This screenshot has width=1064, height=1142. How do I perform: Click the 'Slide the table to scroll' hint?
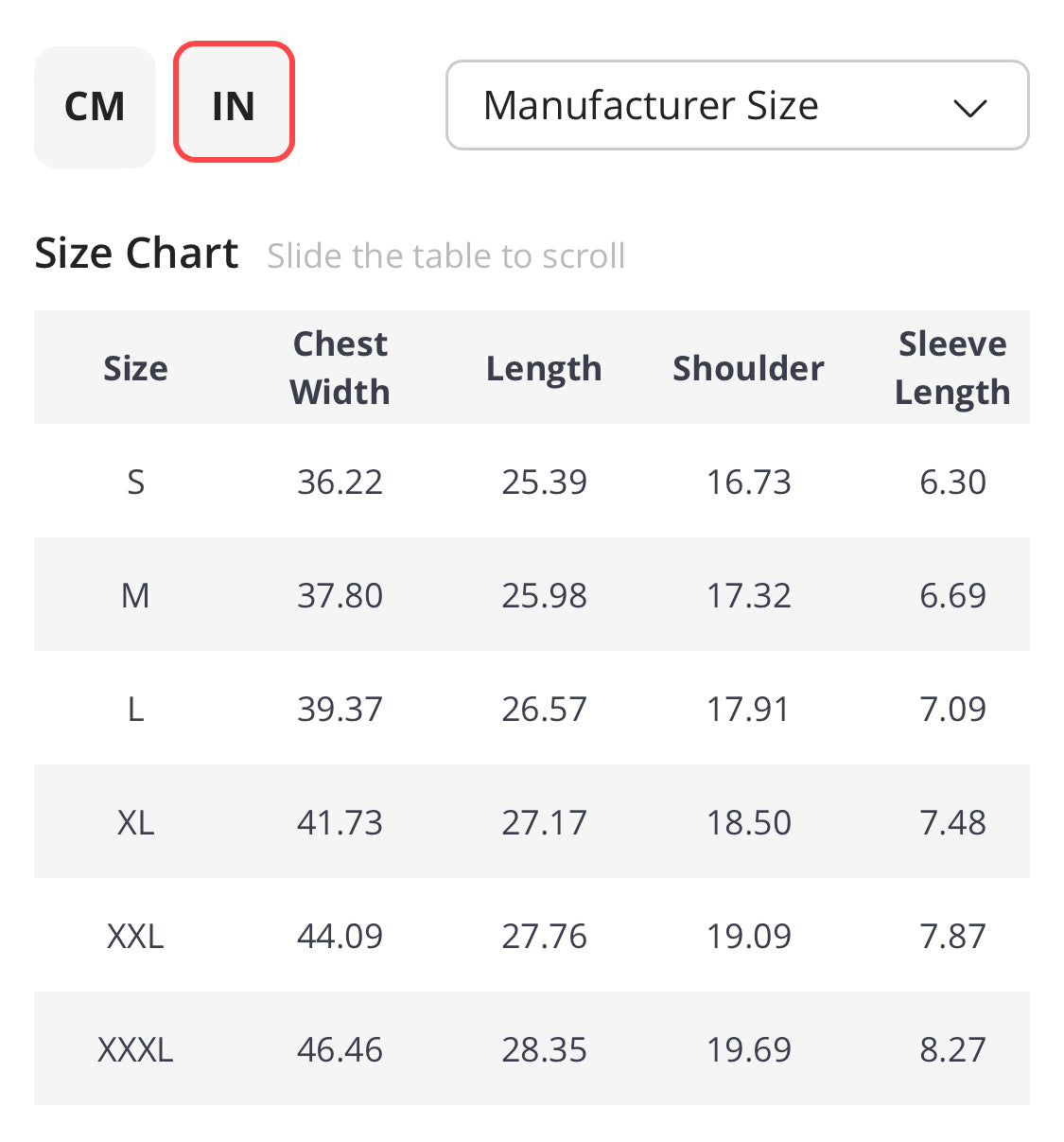tap(445, 256)
